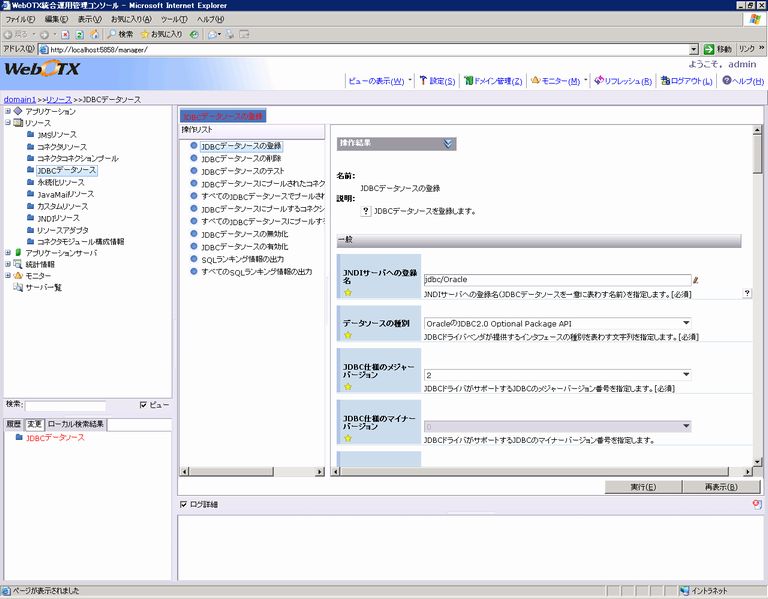
Task: Click the star icon under データソースの種別
Action: point(348,335)
